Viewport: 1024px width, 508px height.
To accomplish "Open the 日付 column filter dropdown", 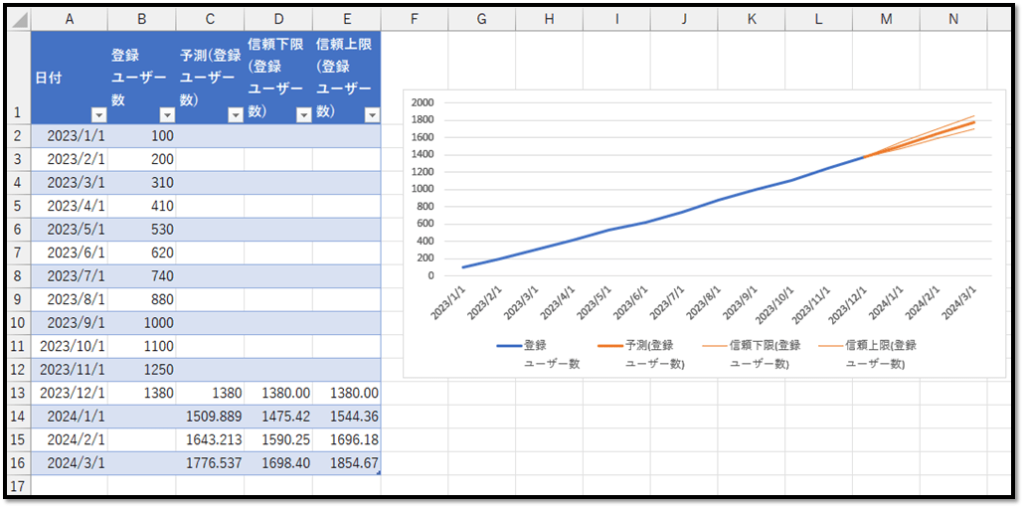I will click(x=98, y=115).
